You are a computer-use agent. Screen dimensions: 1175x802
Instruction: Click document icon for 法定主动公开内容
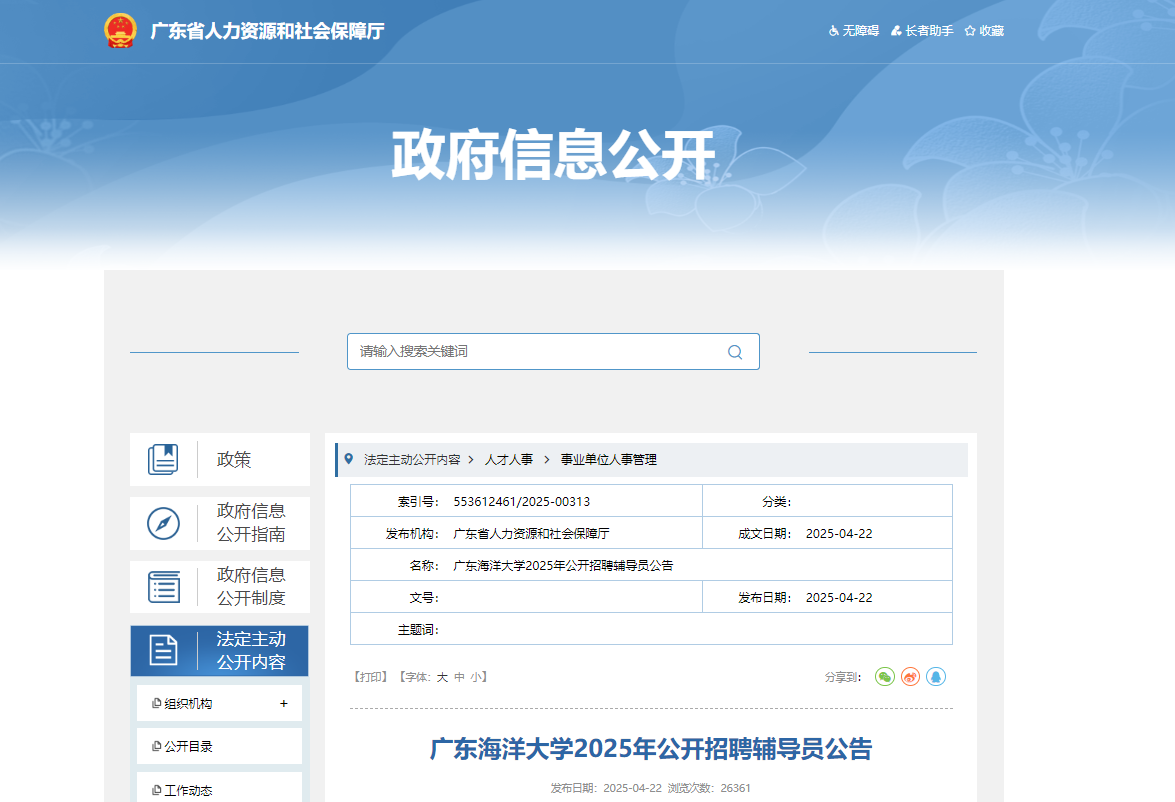point(163,651)
